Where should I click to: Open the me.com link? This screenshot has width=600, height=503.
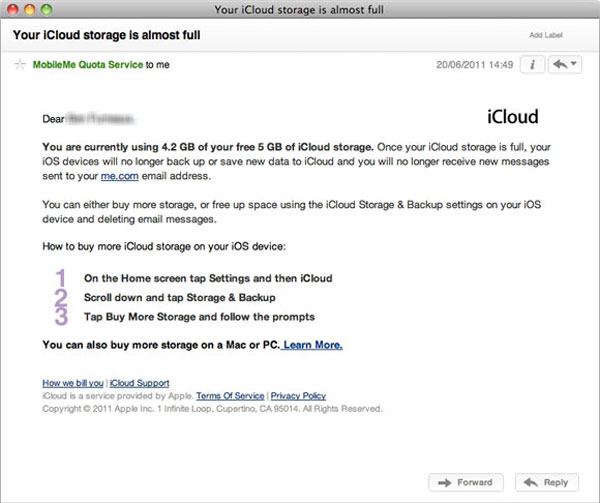click(119, 176)
